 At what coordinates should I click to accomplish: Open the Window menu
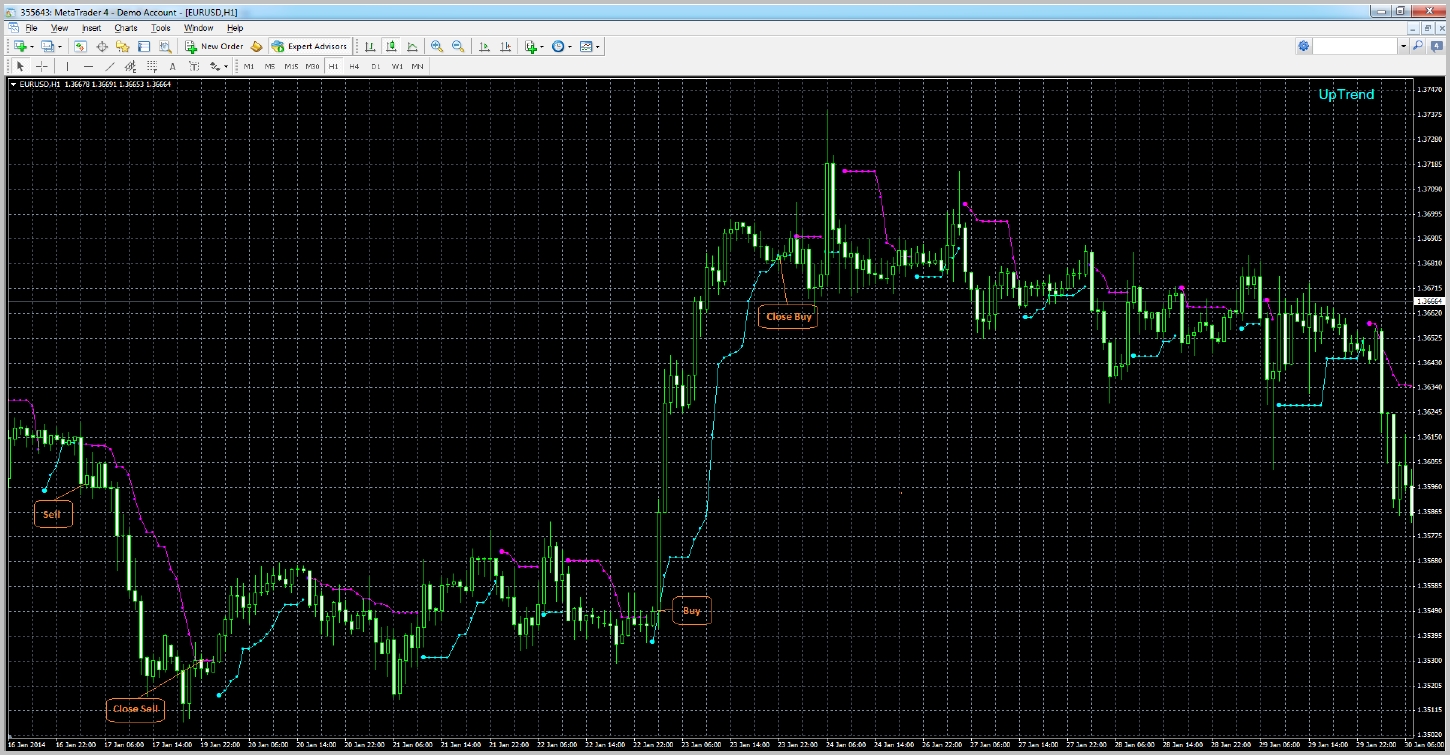click(x=198, y=28)
